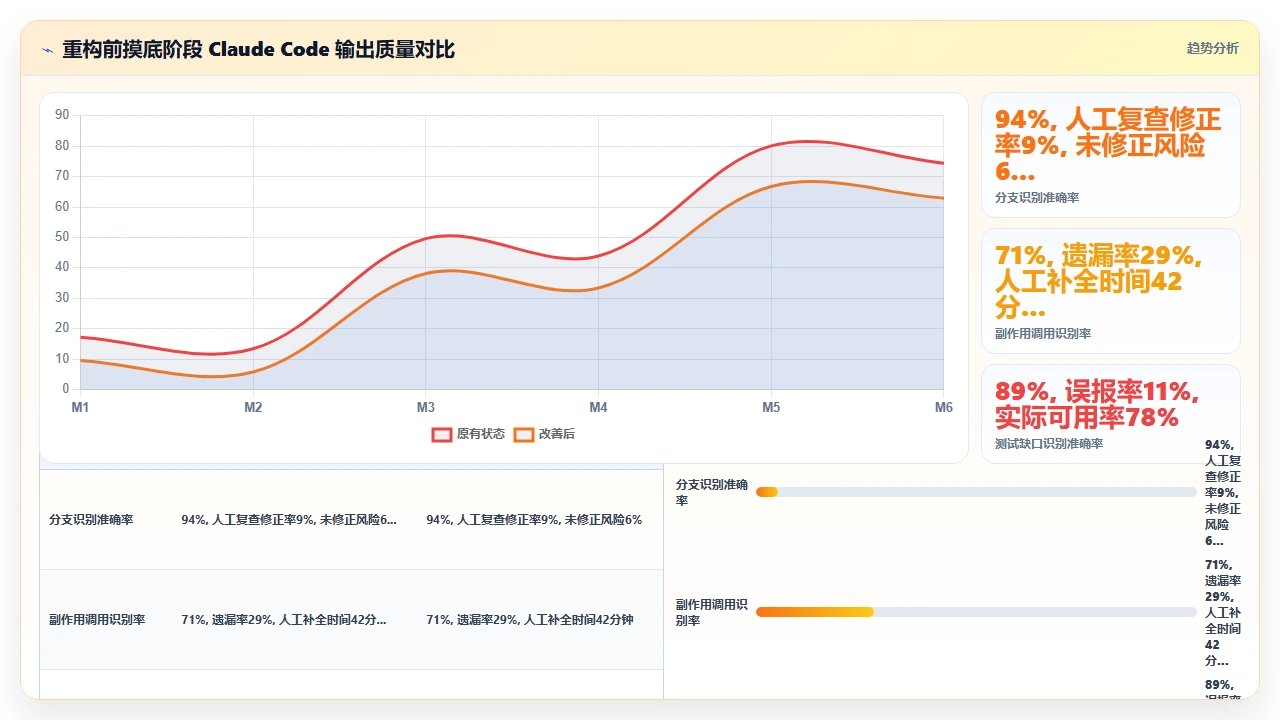The height and width of the screenshot is (720, 1280).
Task: Click the 副作用调用识别率 label left of its progress bar
Action: (x=712, y=612)
